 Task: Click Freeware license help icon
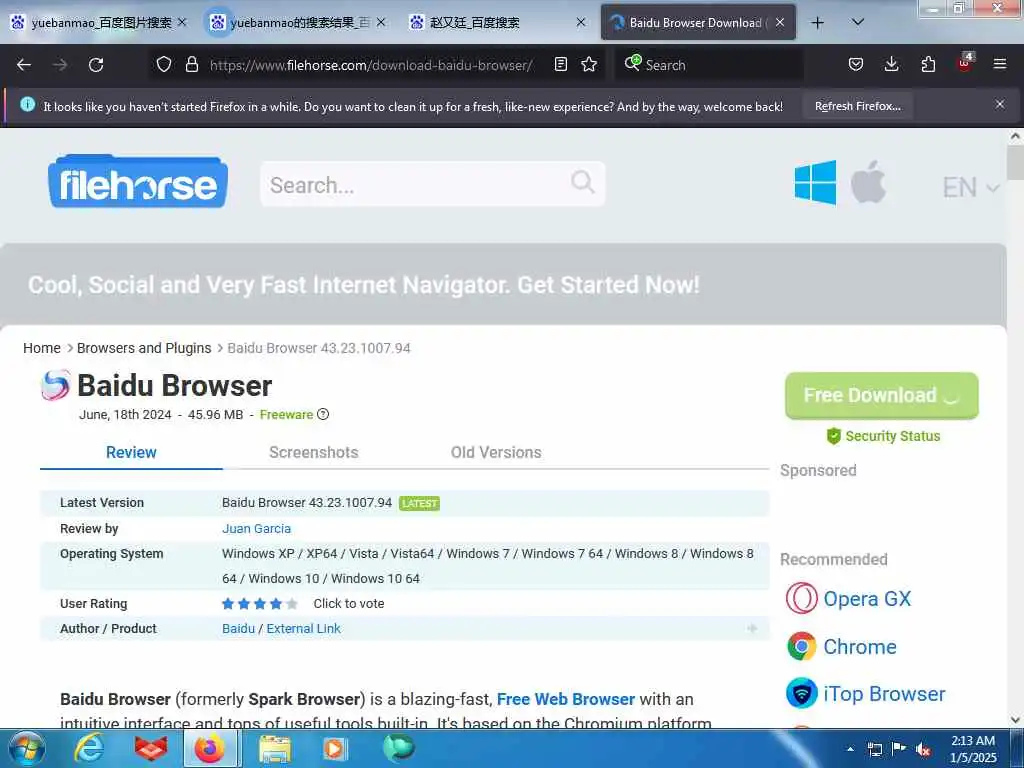323,415
